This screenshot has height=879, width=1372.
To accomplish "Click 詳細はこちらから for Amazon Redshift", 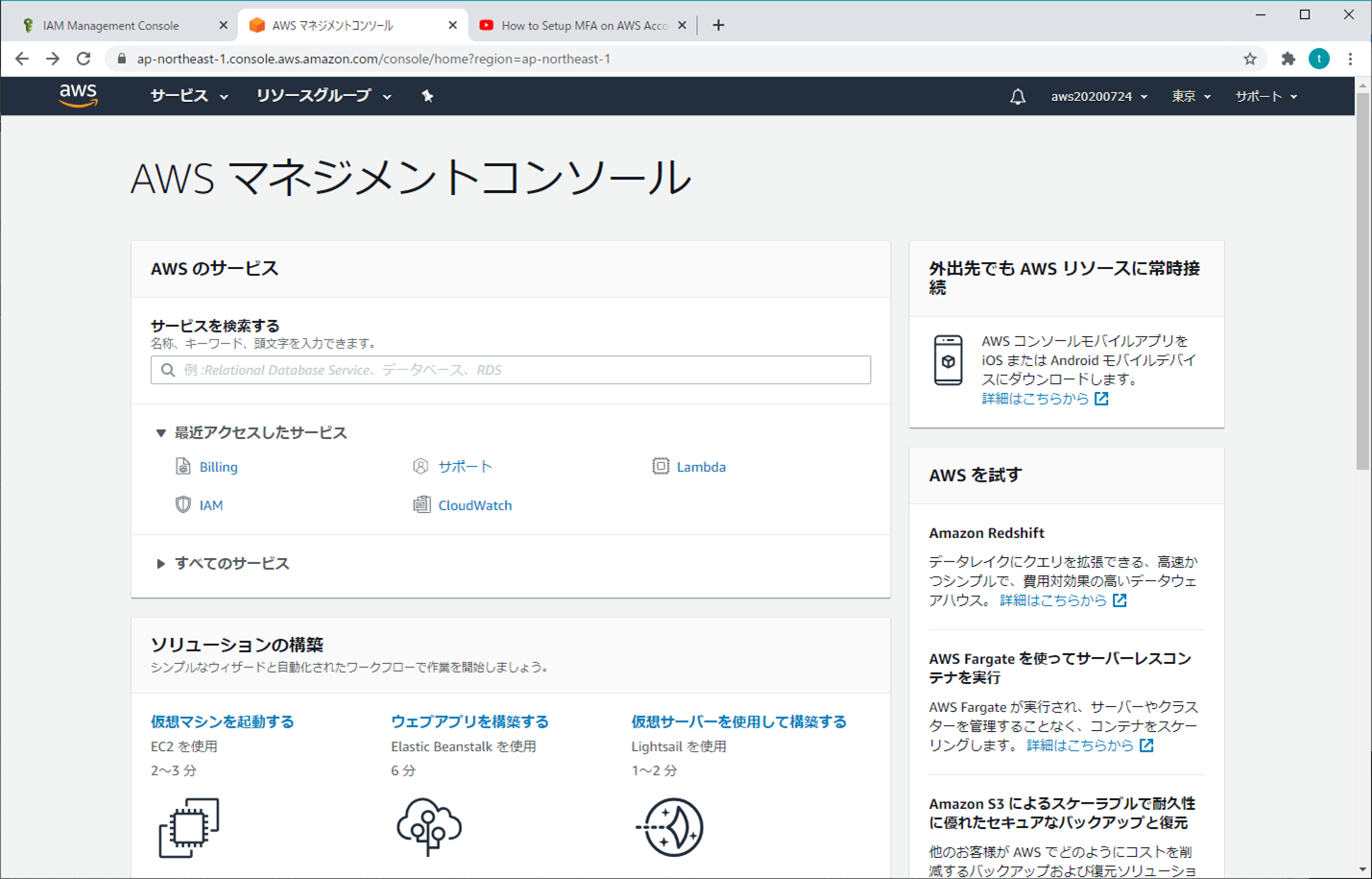I will click(x=1053, y=600).
